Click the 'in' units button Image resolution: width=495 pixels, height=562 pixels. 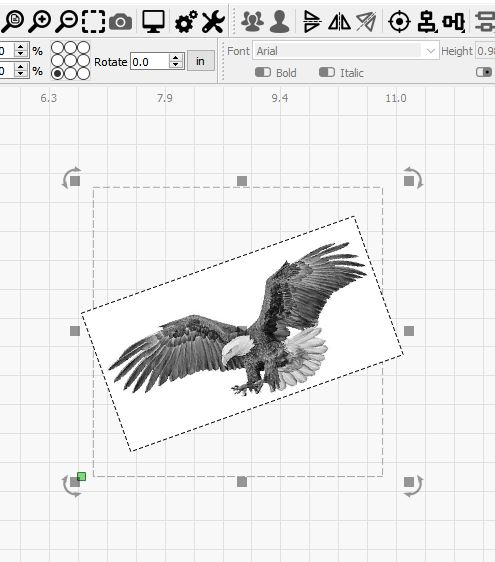point(201,61)
